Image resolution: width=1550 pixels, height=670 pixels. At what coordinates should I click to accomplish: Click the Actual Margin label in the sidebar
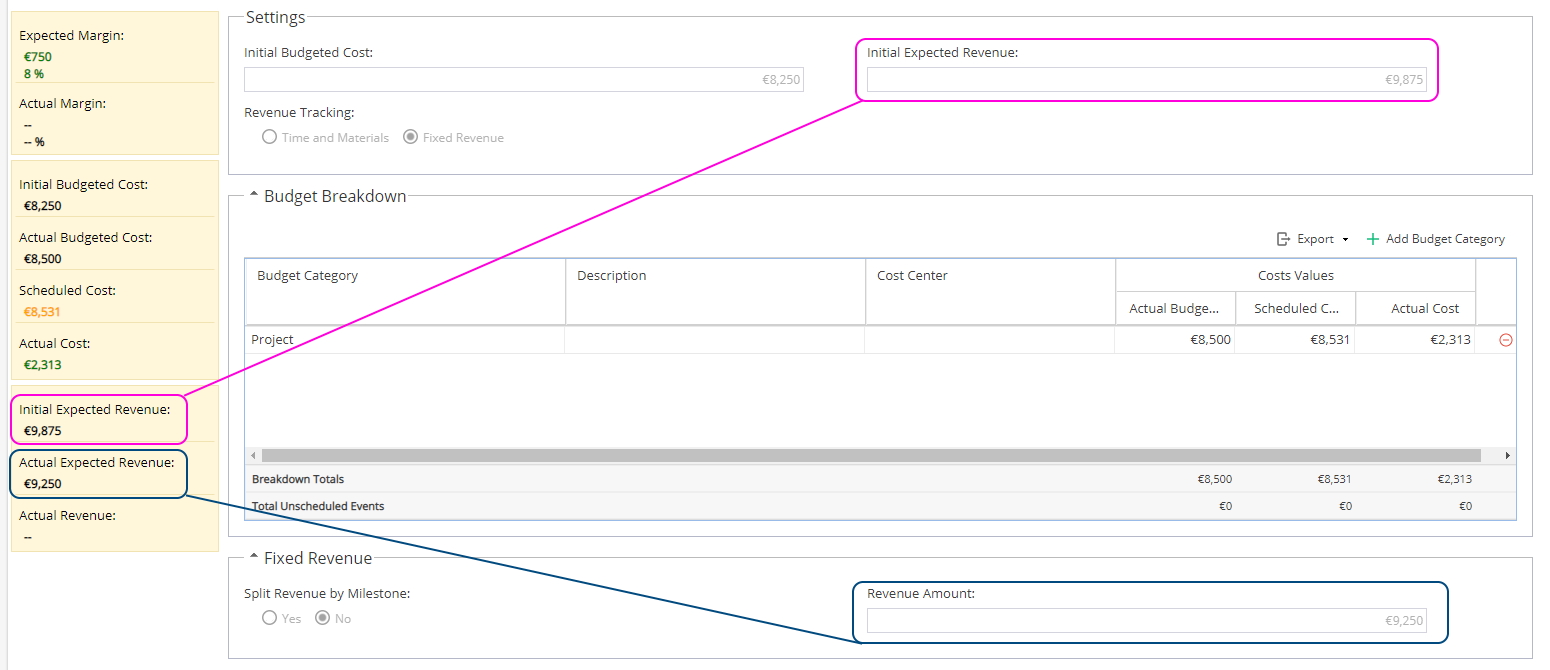[x=62, y=103]
